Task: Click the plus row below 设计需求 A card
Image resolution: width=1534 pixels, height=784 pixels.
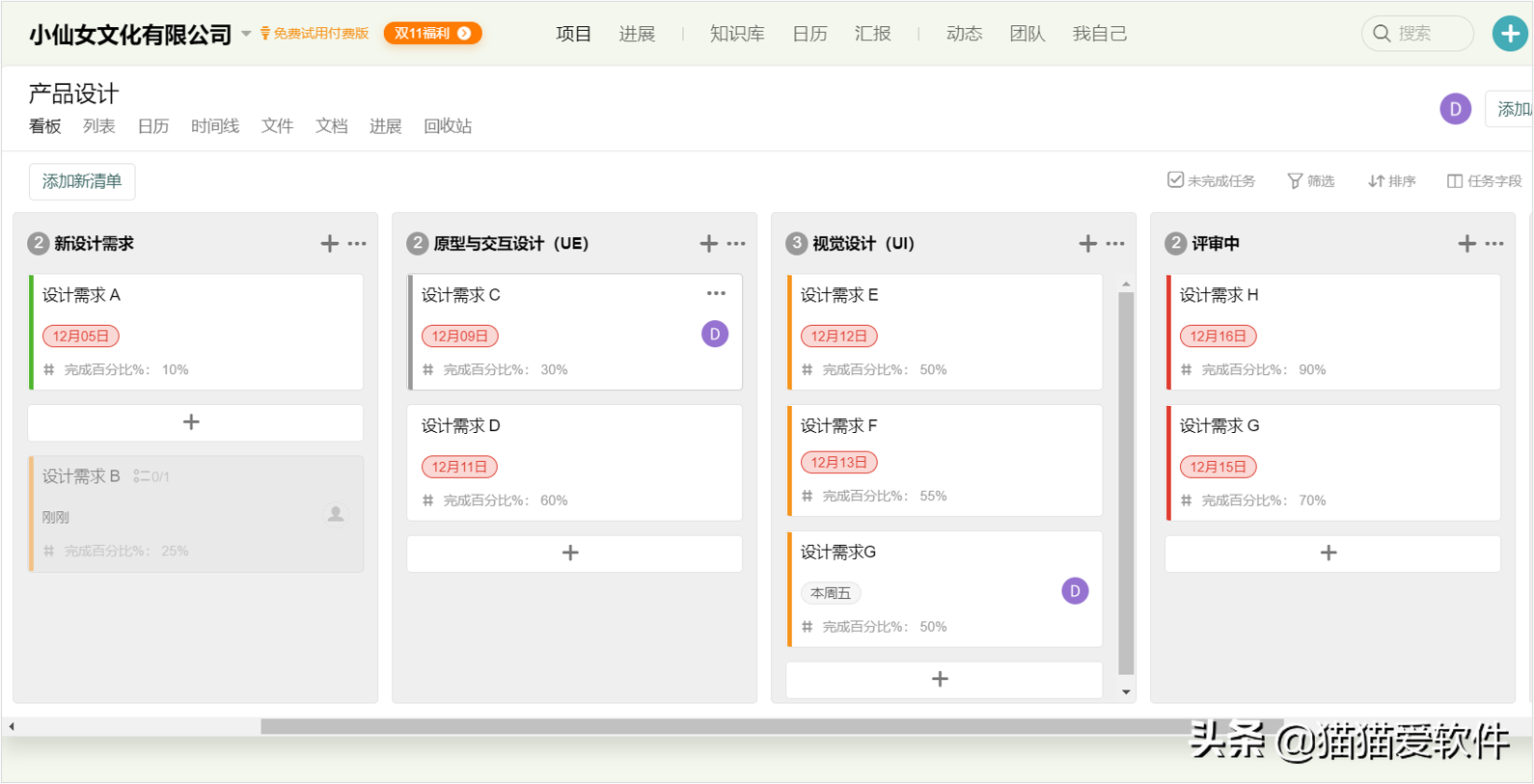Action: 196,422
